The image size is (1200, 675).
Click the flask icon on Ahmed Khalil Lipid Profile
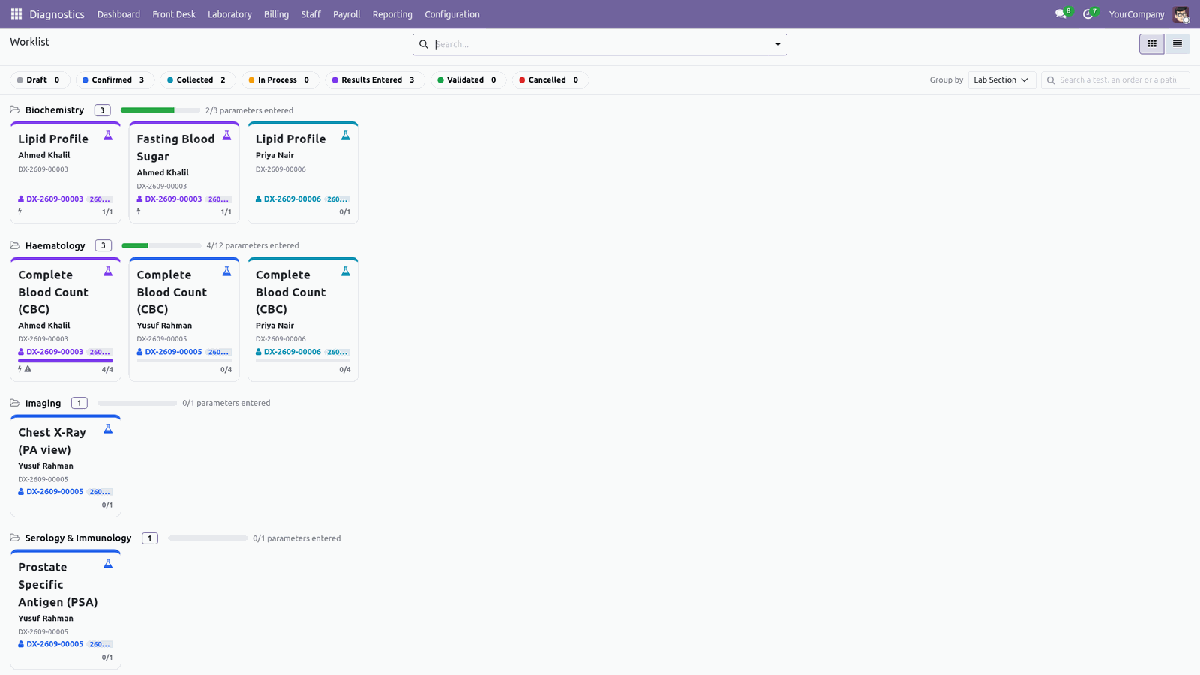(x=108, y=135)
